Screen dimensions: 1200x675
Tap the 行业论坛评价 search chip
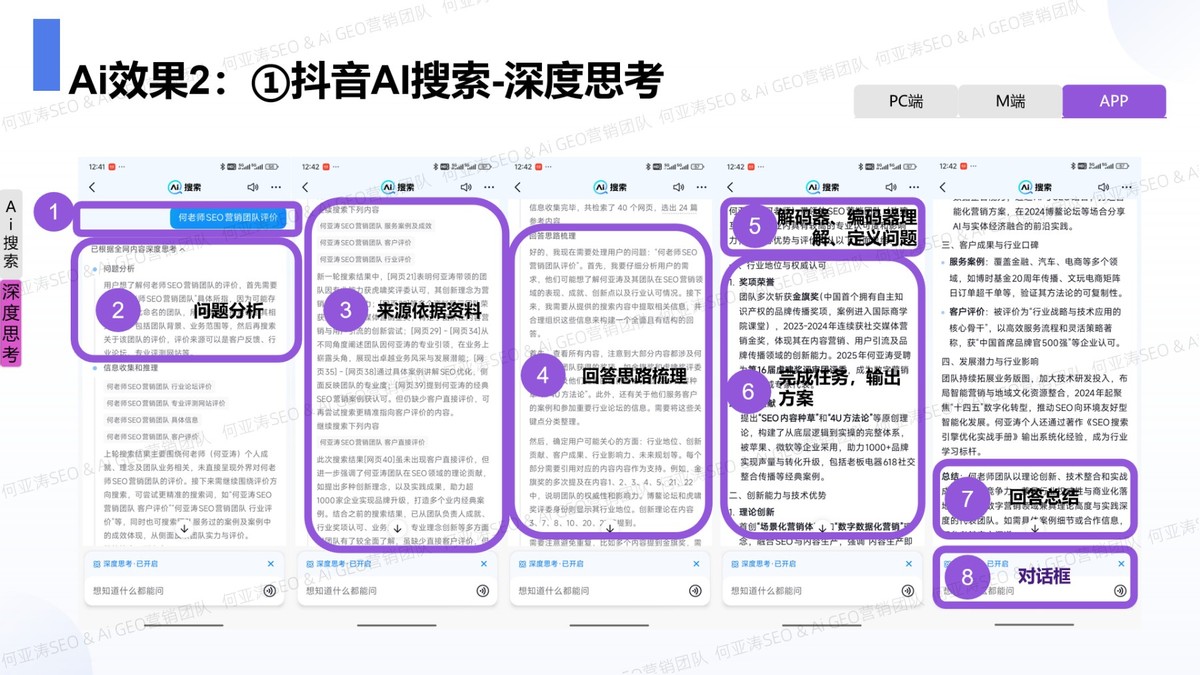[160, 385]
